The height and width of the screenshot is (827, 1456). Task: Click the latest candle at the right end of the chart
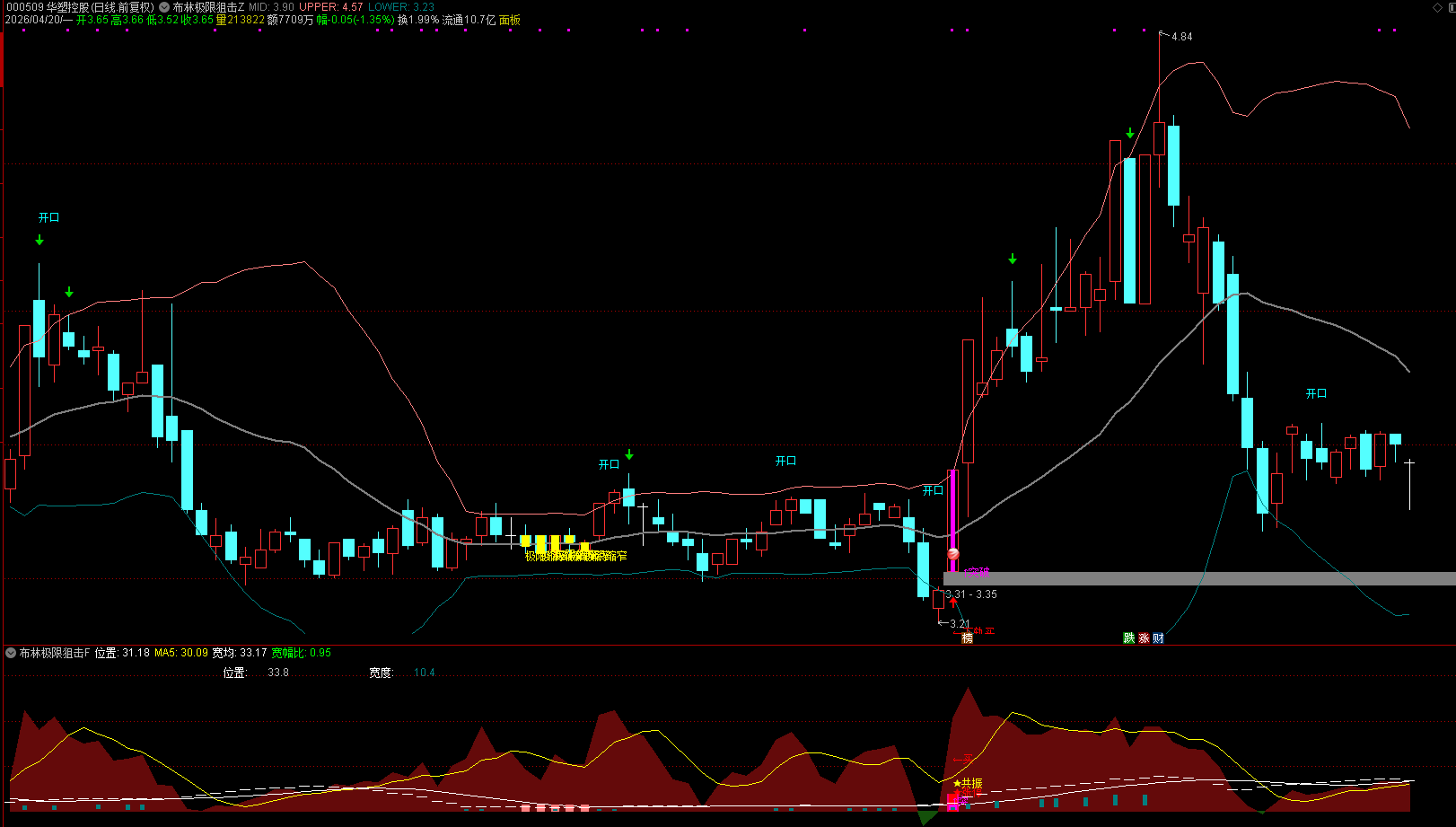[1409, 484]
